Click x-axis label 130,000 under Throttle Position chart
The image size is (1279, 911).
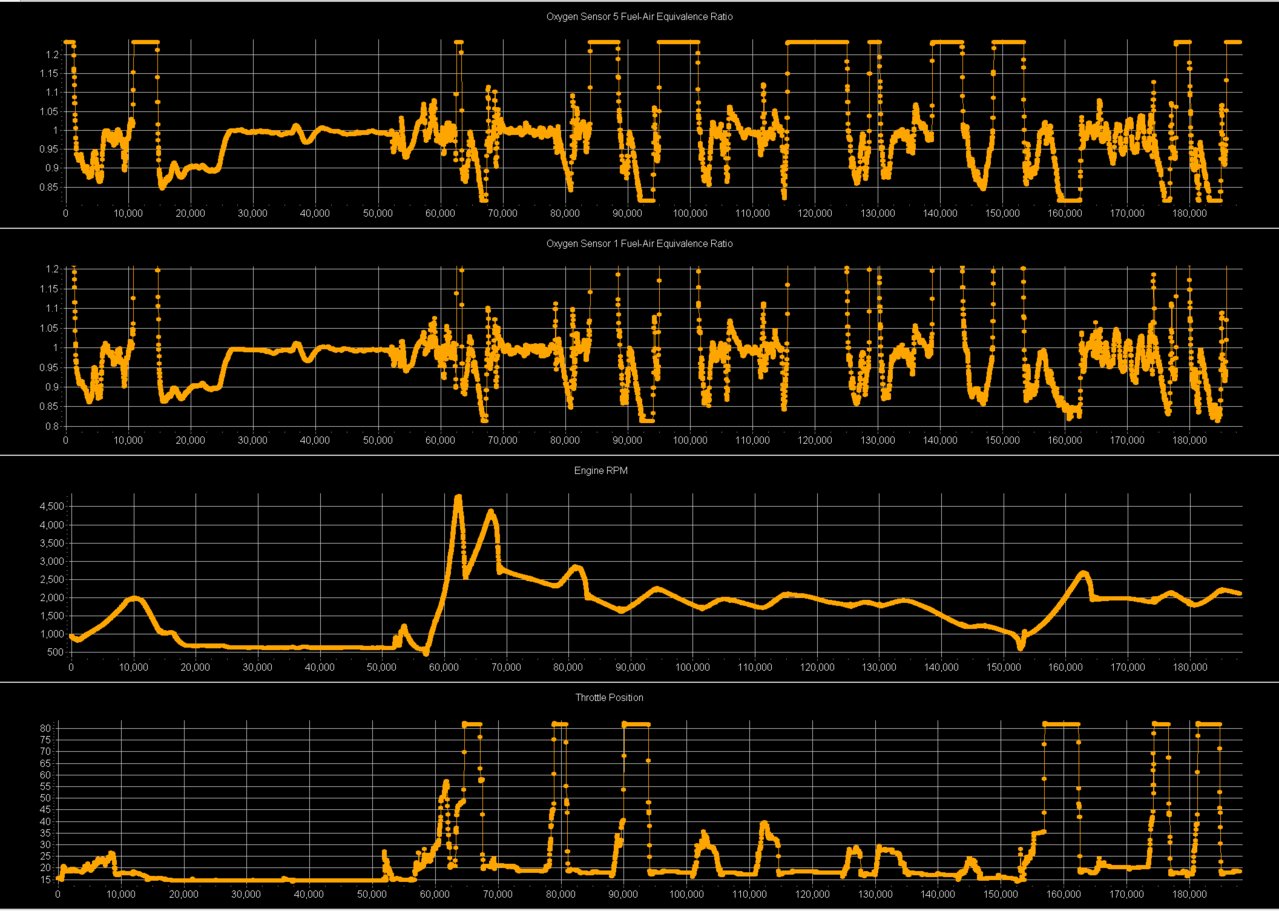[874, 894]
